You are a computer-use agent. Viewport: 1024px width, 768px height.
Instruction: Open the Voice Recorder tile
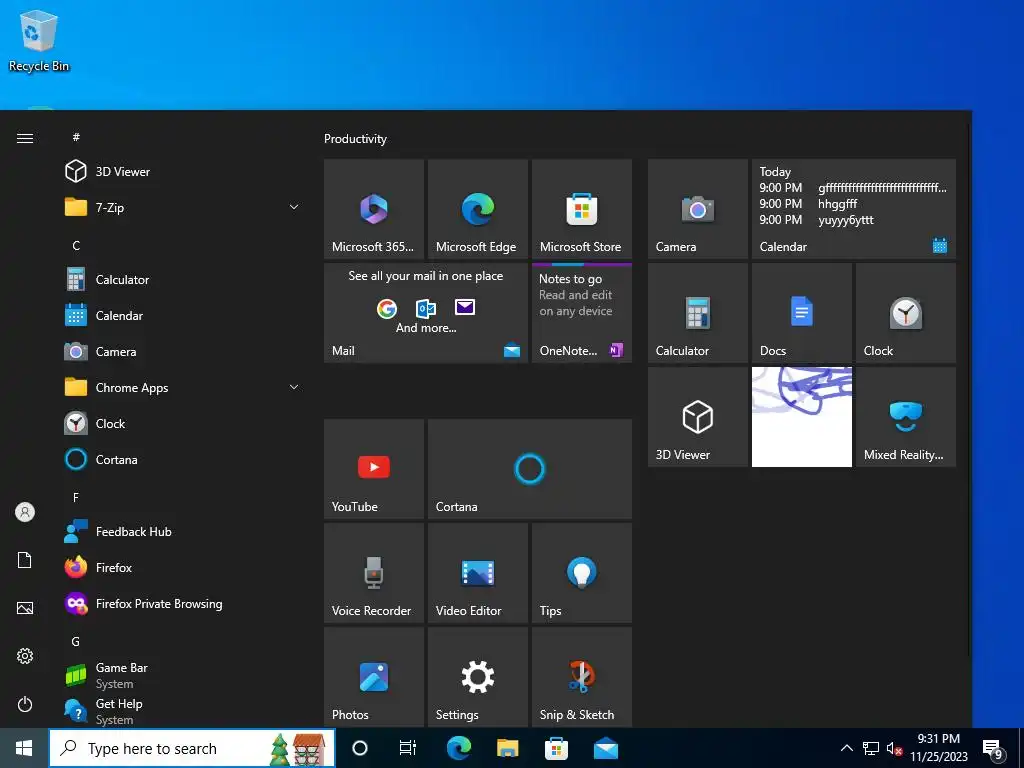point(374,573)
